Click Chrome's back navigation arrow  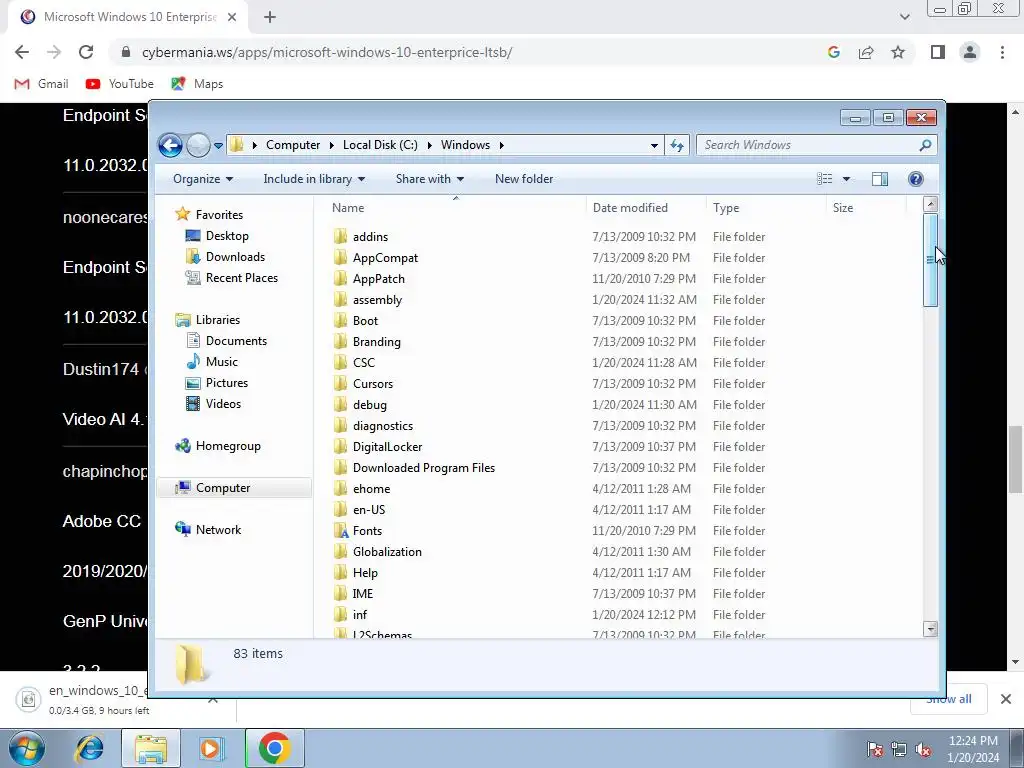tap(22, 52)
